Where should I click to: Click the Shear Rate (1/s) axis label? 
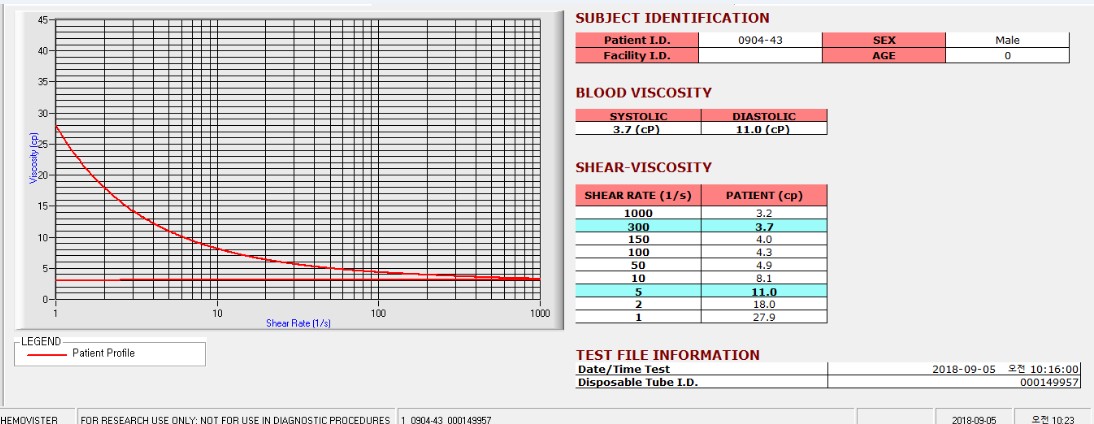click(298, 324)
